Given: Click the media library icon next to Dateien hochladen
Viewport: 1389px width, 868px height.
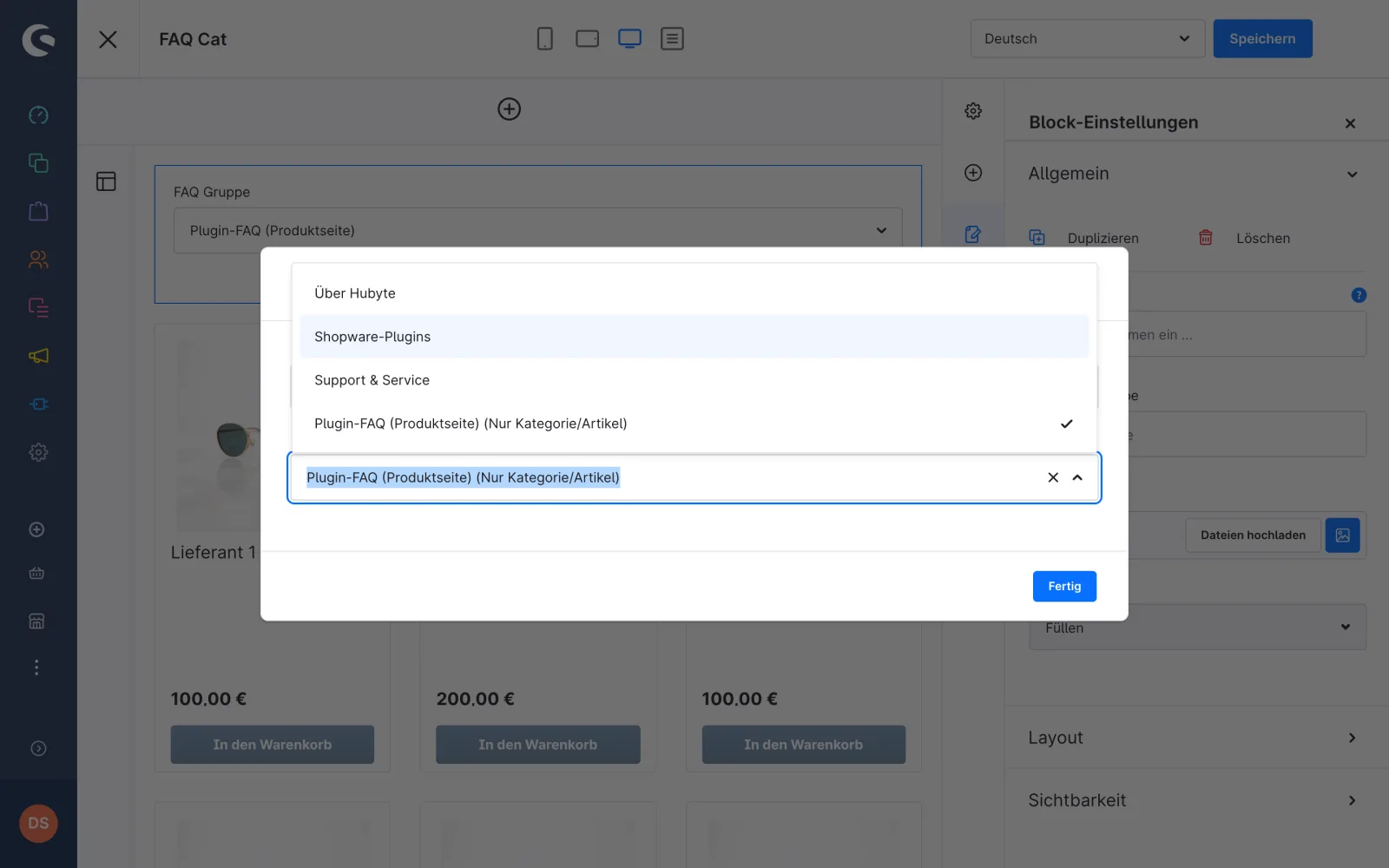Looking at the screenshot, I should (x=1342, y=535).
